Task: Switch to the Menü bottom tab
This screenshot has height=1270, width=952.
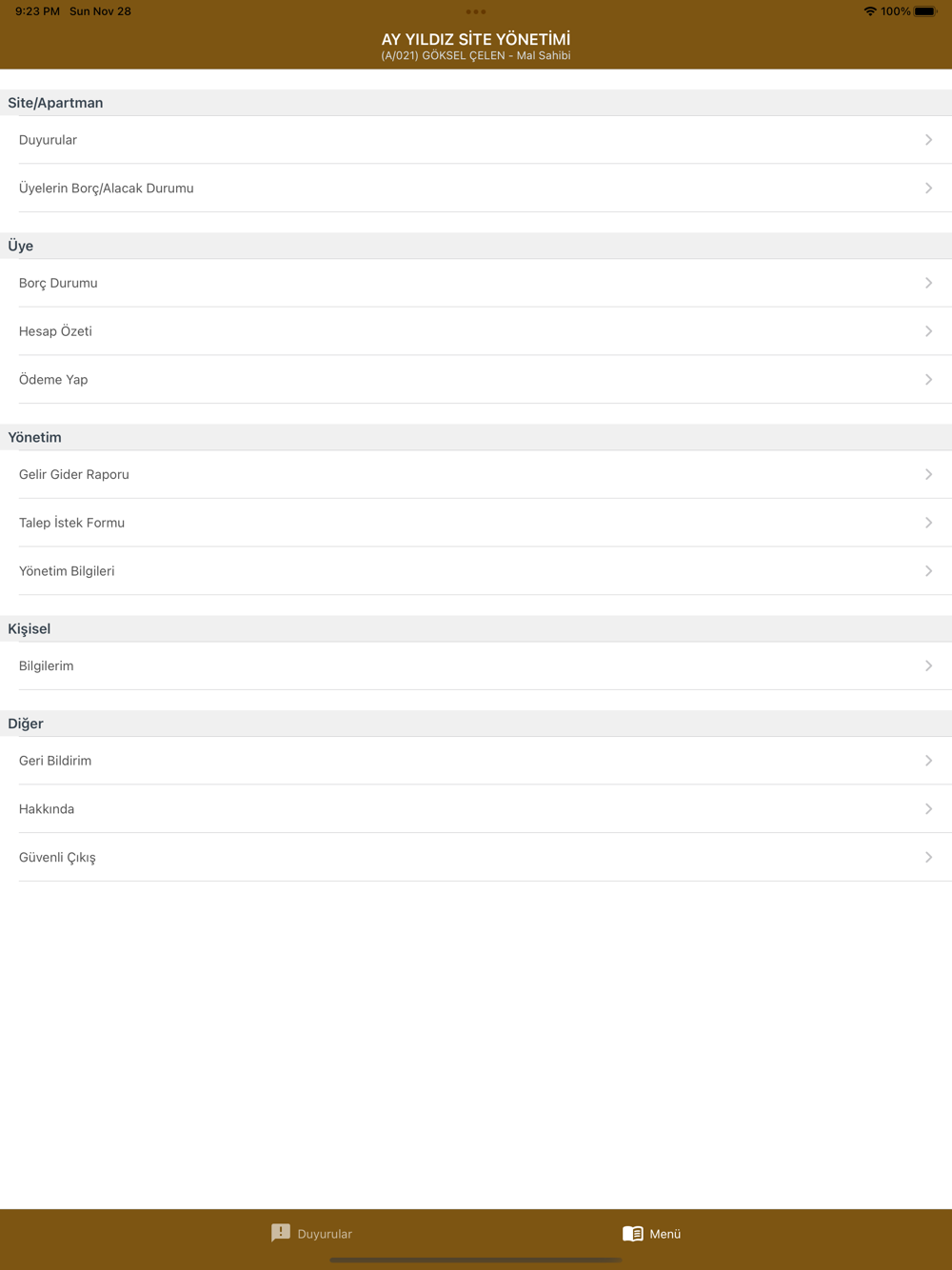Action: click(652, 1234)
